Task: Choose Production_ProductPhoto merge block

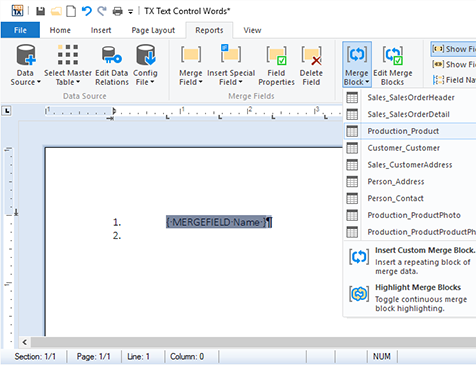Action: coord(410,215)
